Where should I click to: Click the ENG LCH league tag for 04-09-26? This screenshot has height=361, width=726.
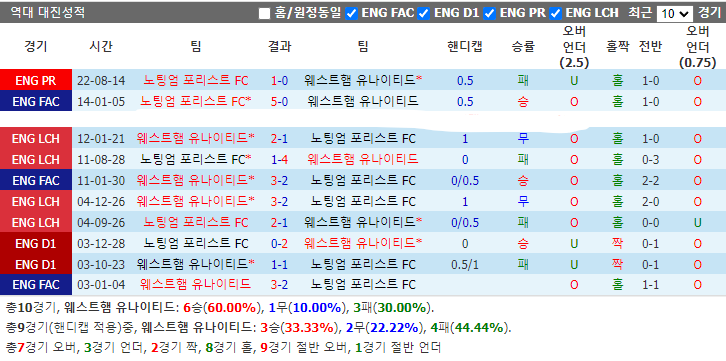(36, 223)
